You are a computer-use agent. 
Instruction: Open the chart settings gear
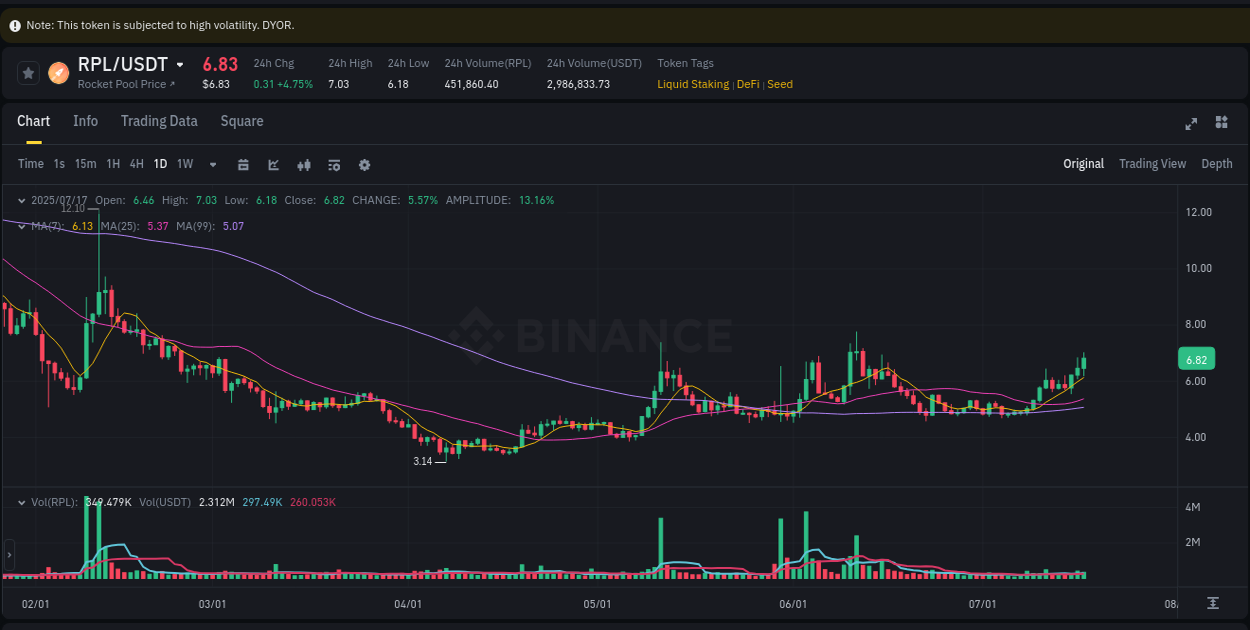(x=364, y=163)
